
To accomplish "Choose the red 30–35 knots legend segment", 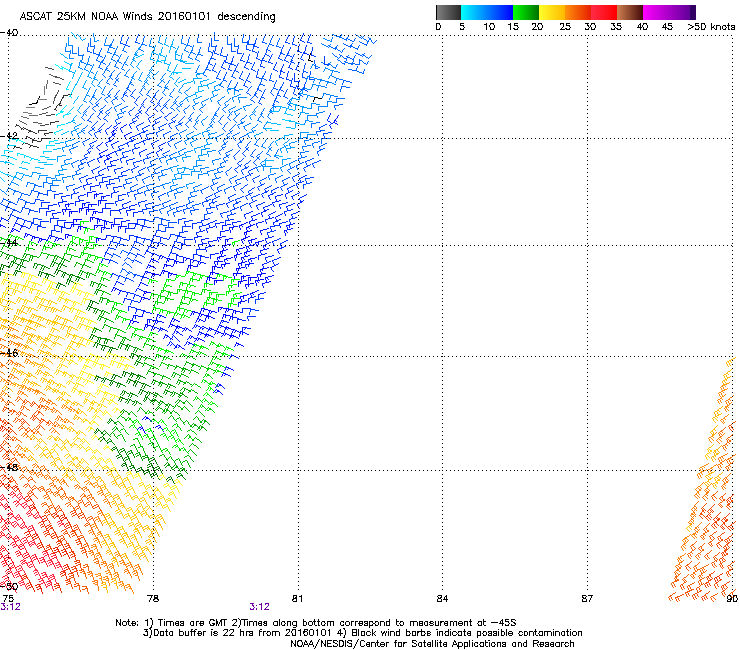I will point(604,12).
